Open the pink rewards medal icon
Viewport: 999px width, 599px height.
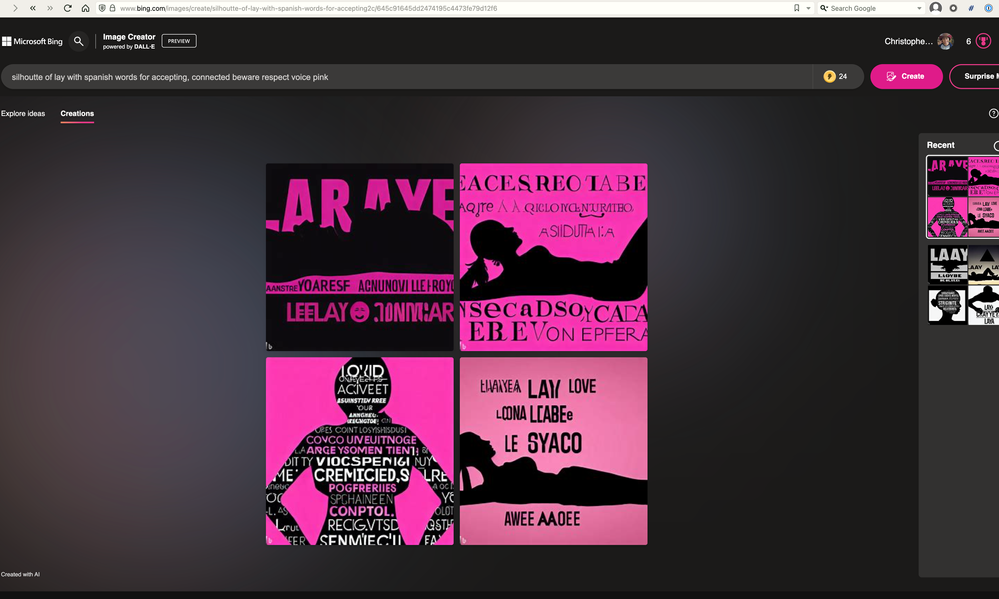[x=984, y=41]
